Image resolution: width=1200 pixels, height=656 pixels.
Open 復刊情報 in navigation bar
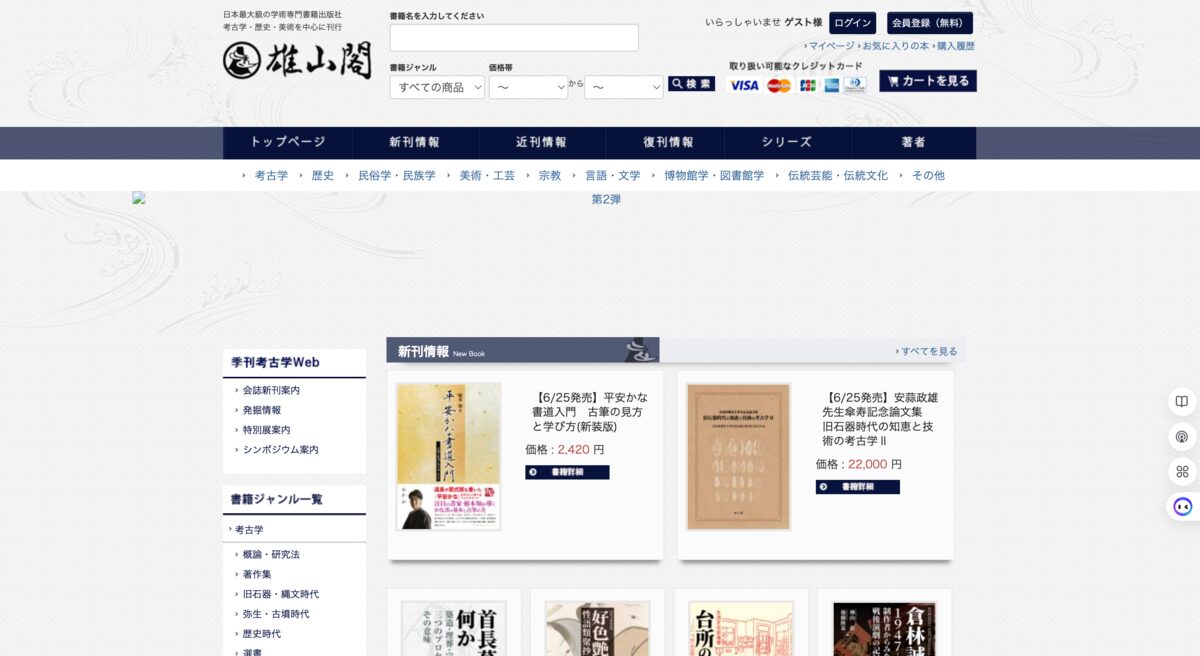(668, 142)
